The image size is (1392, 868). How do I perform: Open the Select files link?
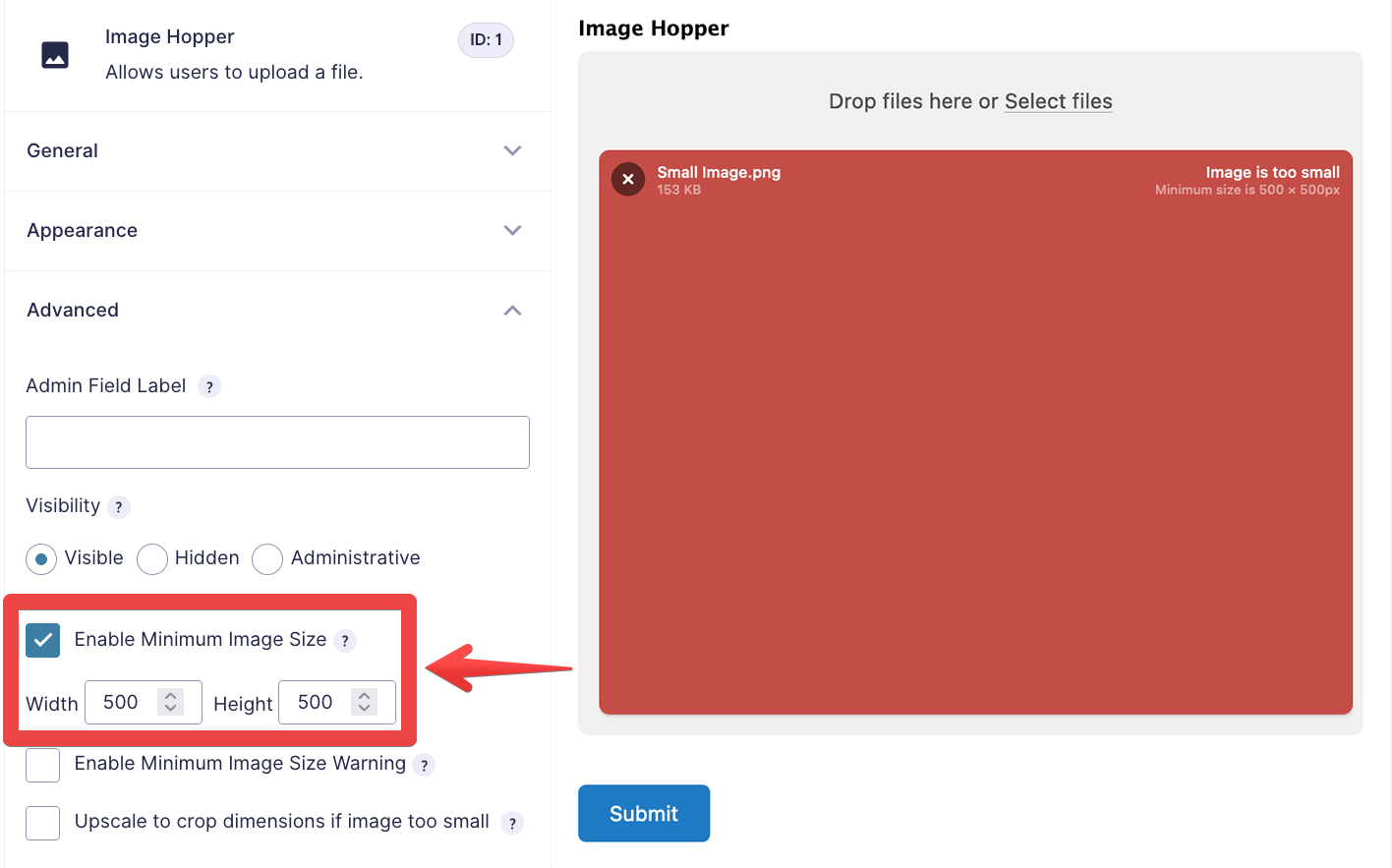click(1058, 101)
